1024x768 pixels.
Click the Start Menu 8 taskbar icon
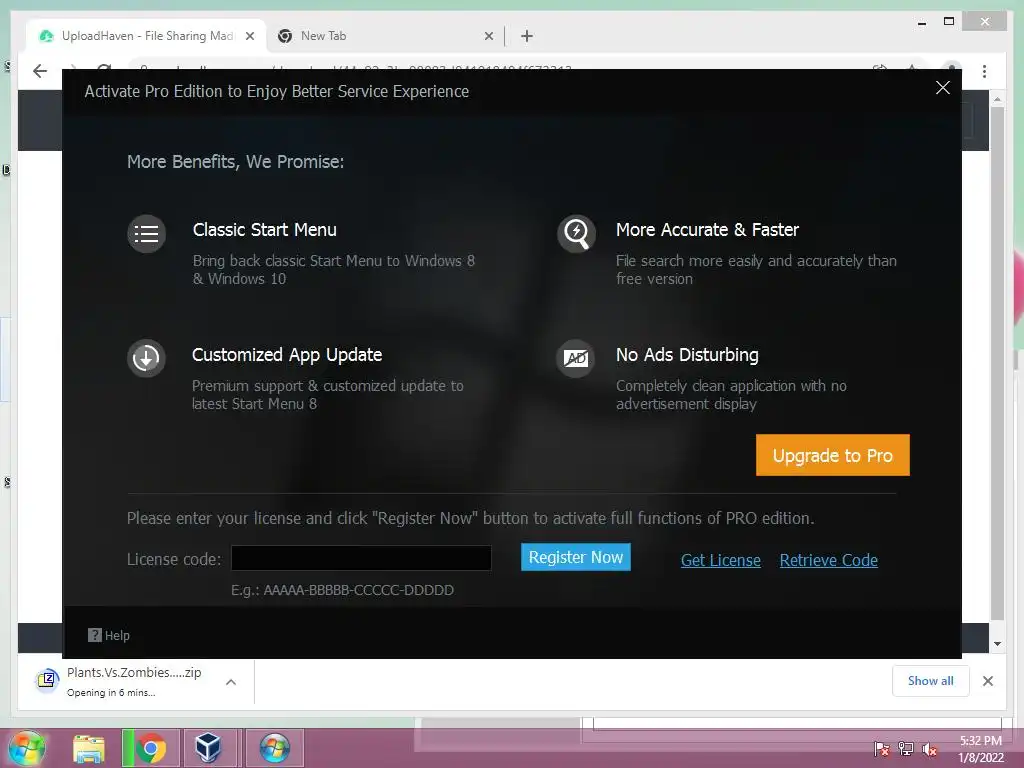(x=274, y=748)
